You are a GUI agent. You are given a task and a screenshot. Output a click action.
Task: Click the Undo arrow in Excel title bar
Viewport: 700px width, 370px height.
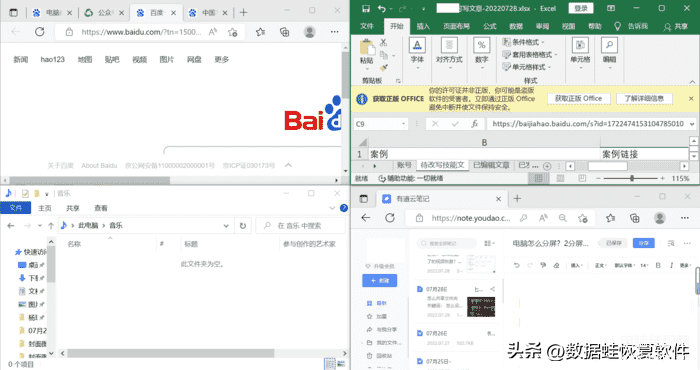(x=382, y=8)
